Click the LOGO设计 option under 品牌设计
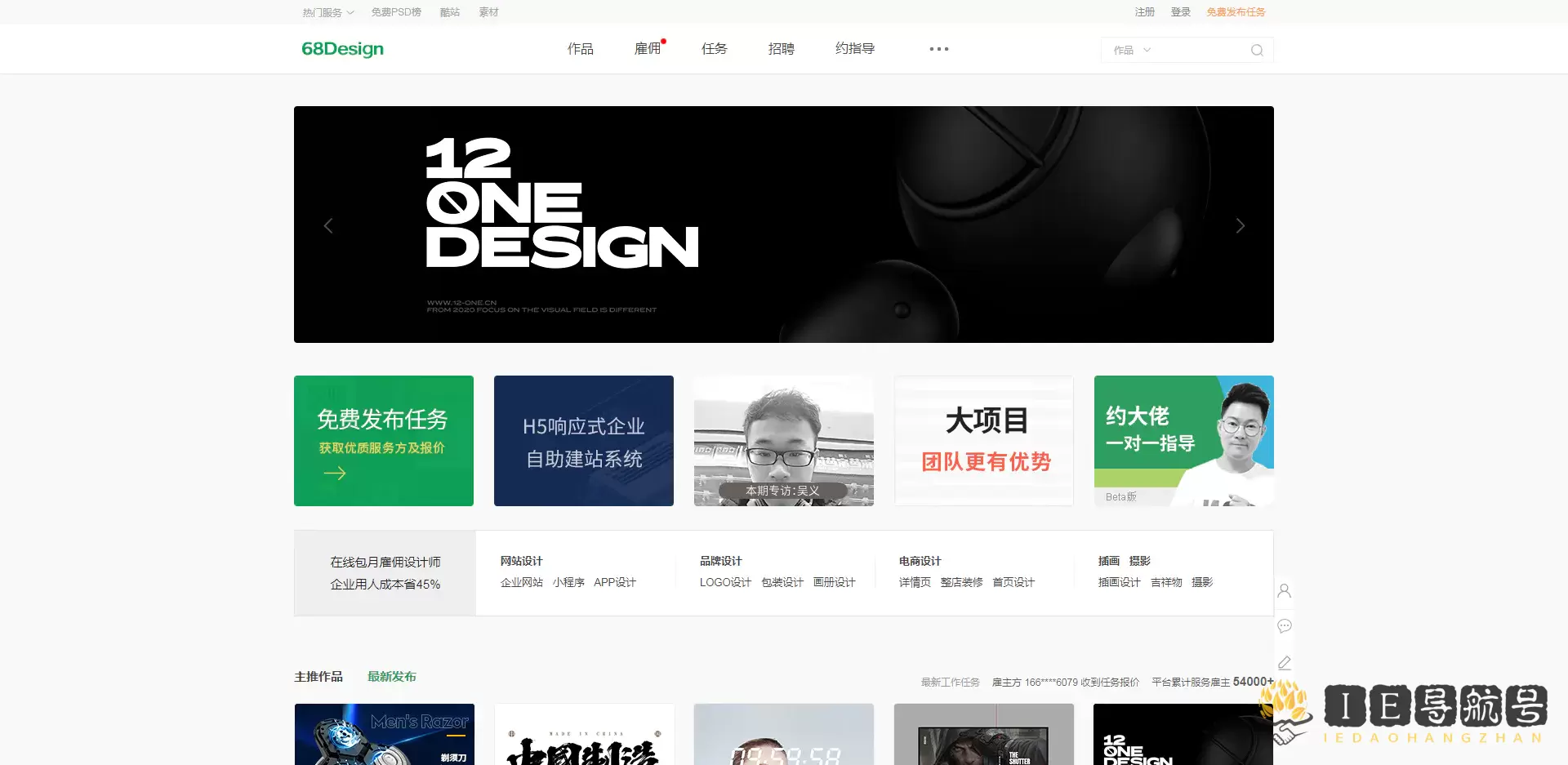The image size is (1568, 765). tap(724, 582)
